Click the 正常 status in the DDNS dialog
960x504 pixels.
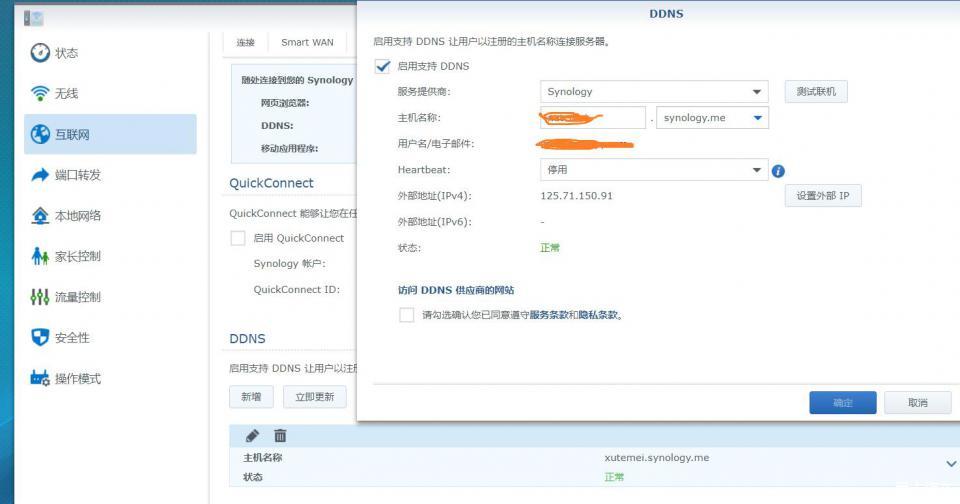pyautogui.click(x=550, y=248)
